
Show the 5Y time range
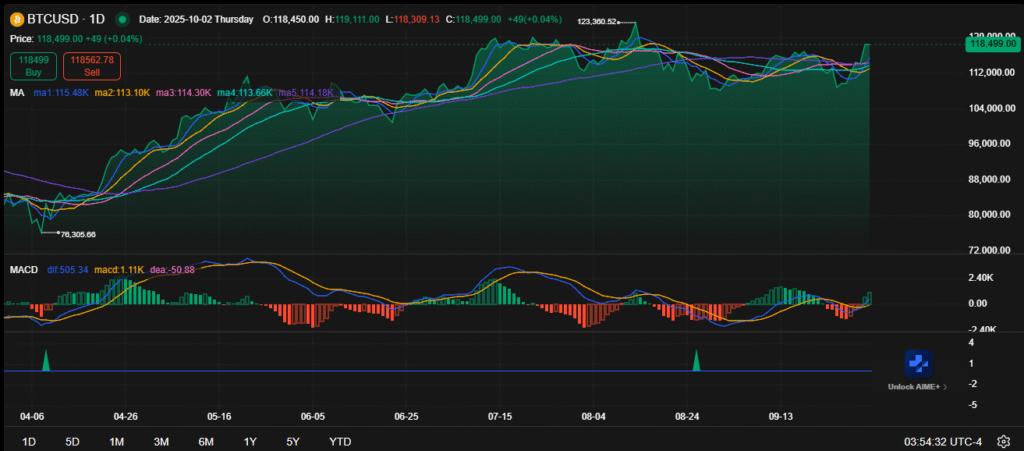(293, 441)
